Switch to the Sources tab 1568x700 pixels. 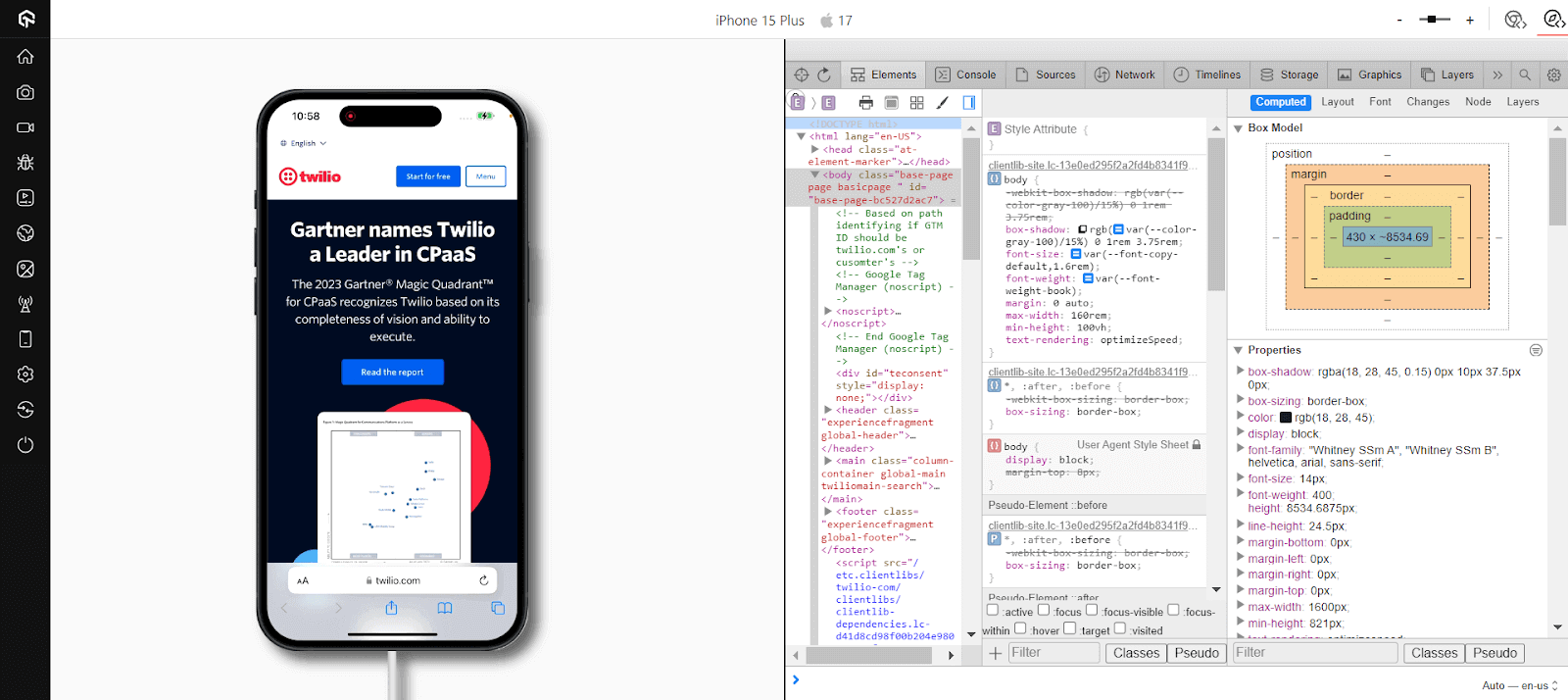pos(1046,75)
